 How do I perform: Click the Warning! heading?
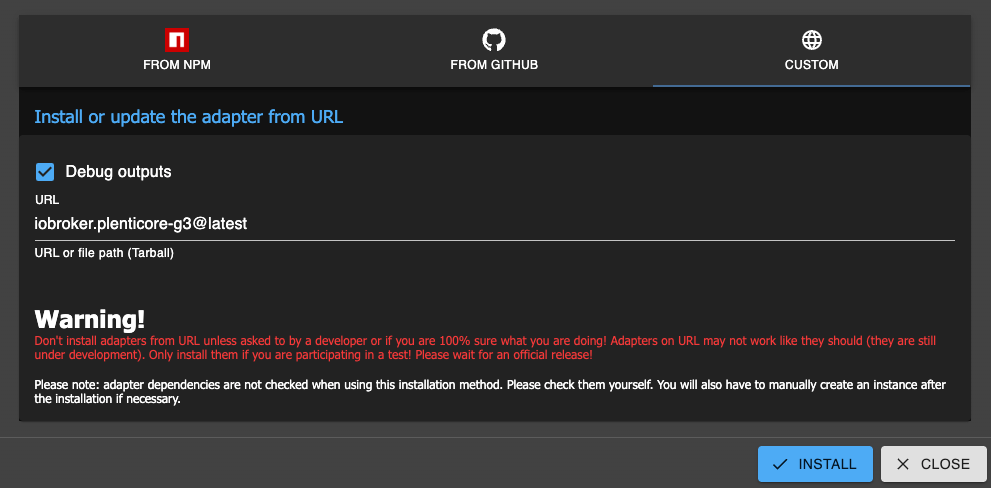[90, 319]
